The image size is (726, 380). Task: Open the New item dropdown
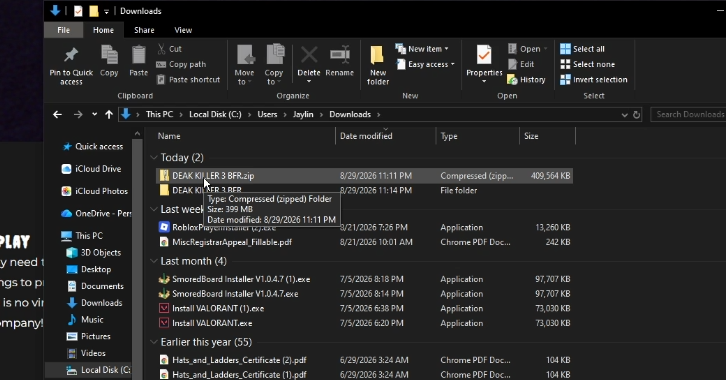[422, 49]
